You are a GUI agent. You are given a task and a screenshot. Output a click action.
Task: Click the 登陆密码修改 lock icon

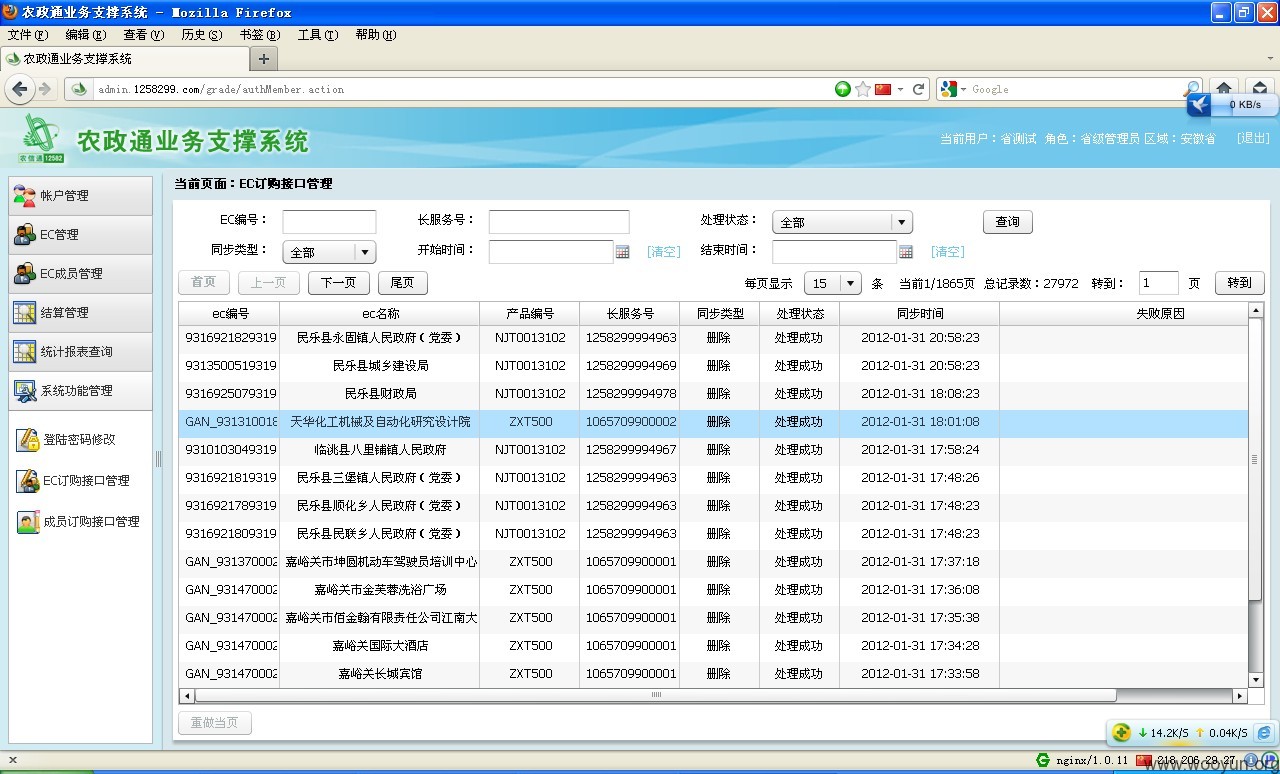(28, 440)
